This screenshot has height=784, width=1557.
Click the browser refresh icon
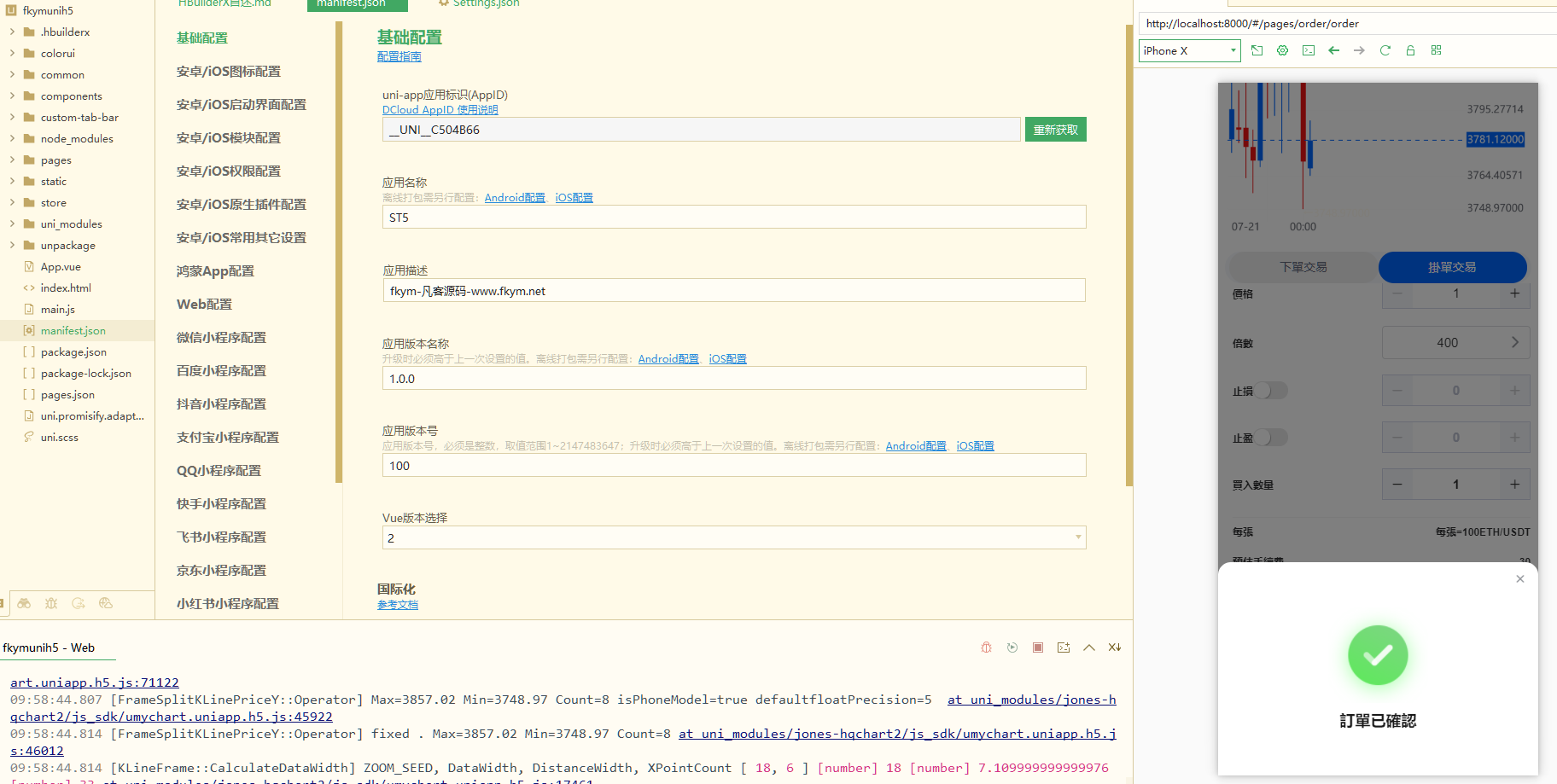coord(1385,50)
